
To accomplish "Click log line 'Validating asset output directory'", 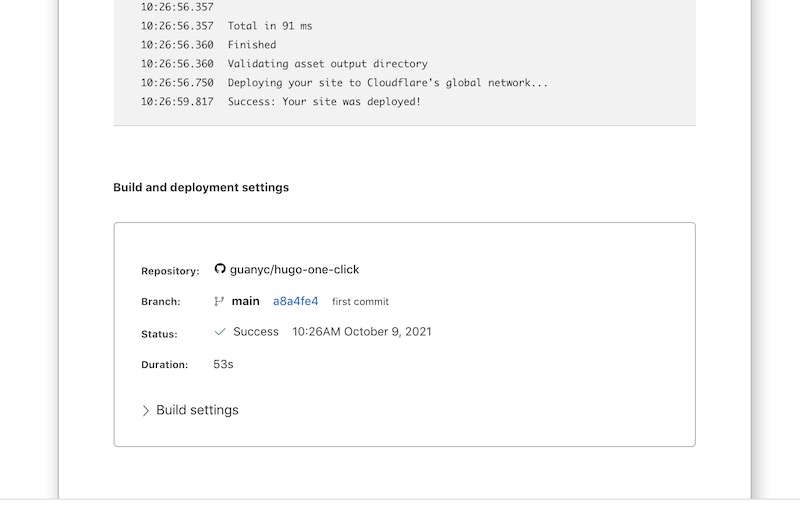I will pyautogui.click(x=328, y=64).
